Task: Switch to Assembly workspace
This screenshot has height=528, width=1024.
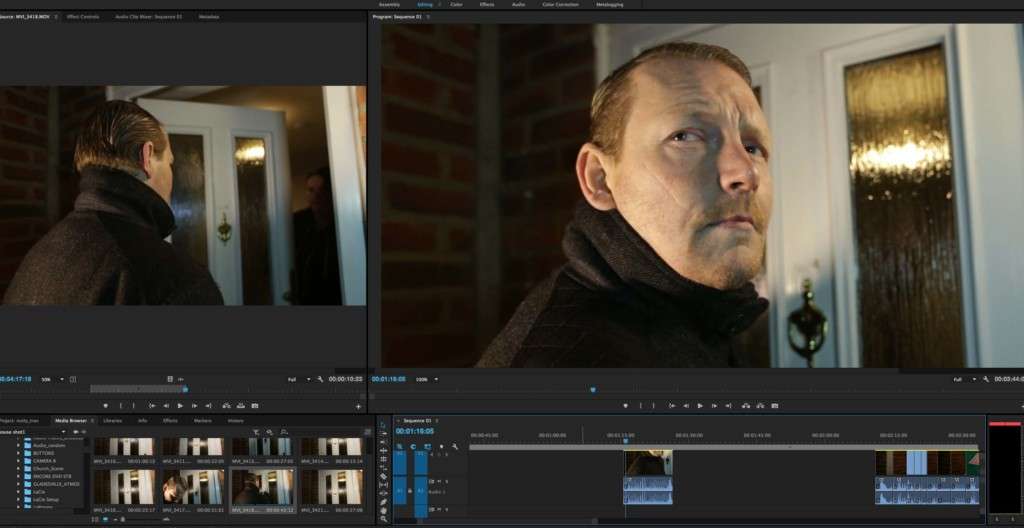Action: [389, 5]
